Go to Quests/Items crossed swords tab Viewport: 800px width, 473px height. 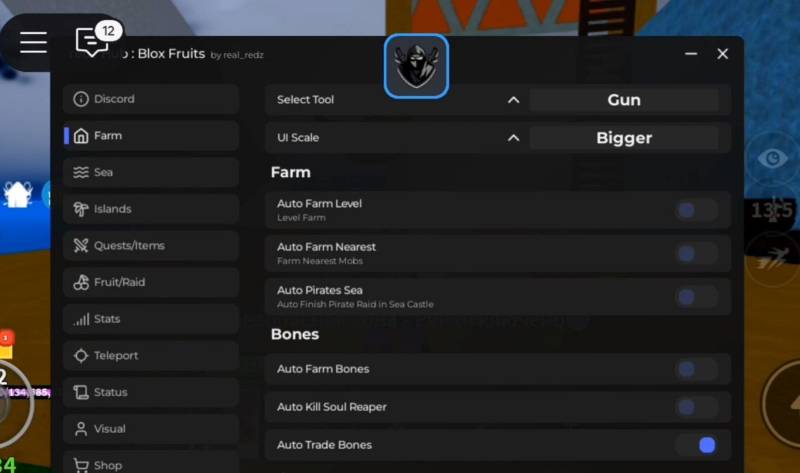click(x=151, y=245)
